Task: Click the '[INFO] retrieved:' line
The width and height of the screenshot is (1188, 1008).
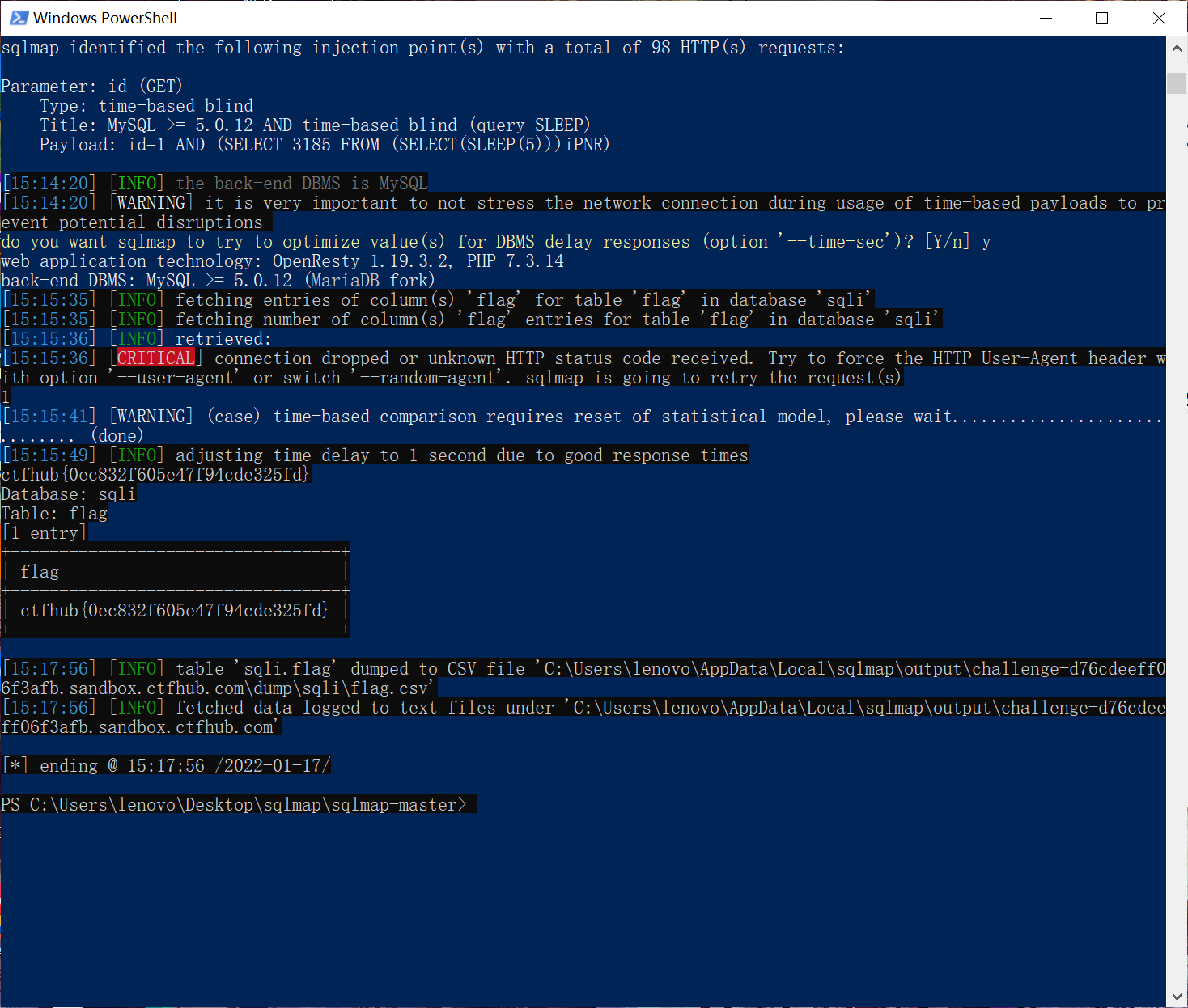Action: 136,339
